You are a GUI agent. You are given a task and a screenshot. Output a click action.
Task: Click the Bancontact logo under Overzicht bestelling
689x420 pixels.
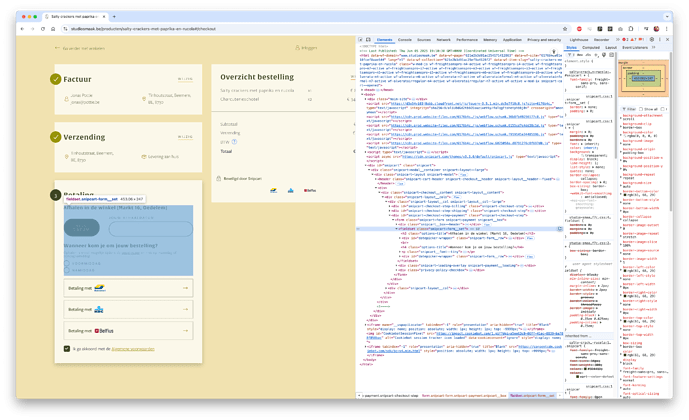[x=273, y=191]
